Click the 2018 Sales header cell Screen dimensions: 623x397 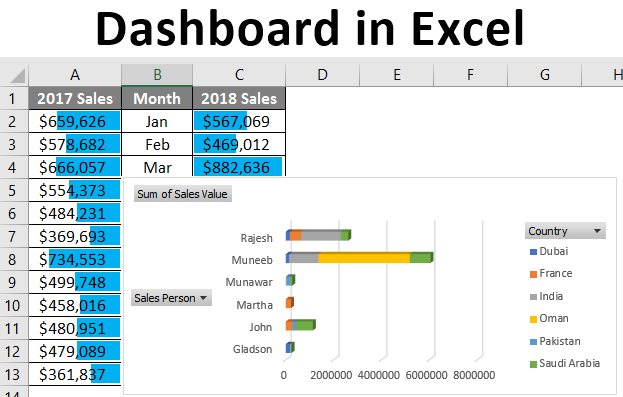[x=239, y=98]
